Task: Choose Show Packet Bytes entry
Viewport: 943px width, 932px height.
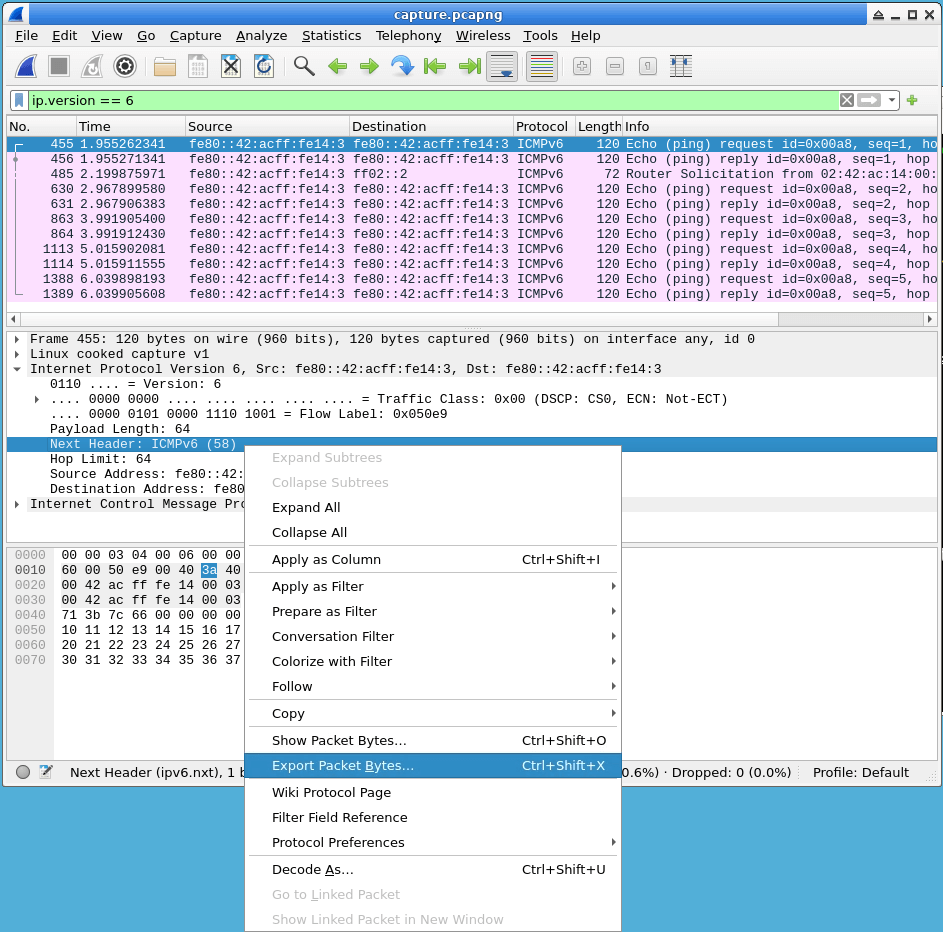Action: coord(433,741)
